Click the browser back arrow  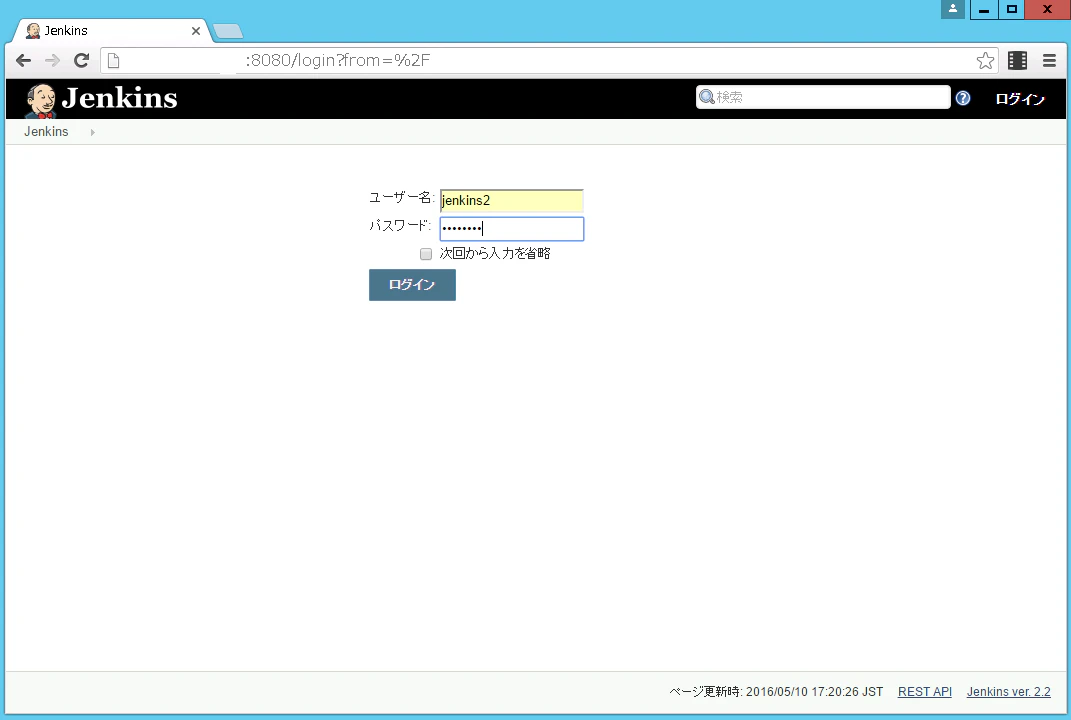coord(23,61)
